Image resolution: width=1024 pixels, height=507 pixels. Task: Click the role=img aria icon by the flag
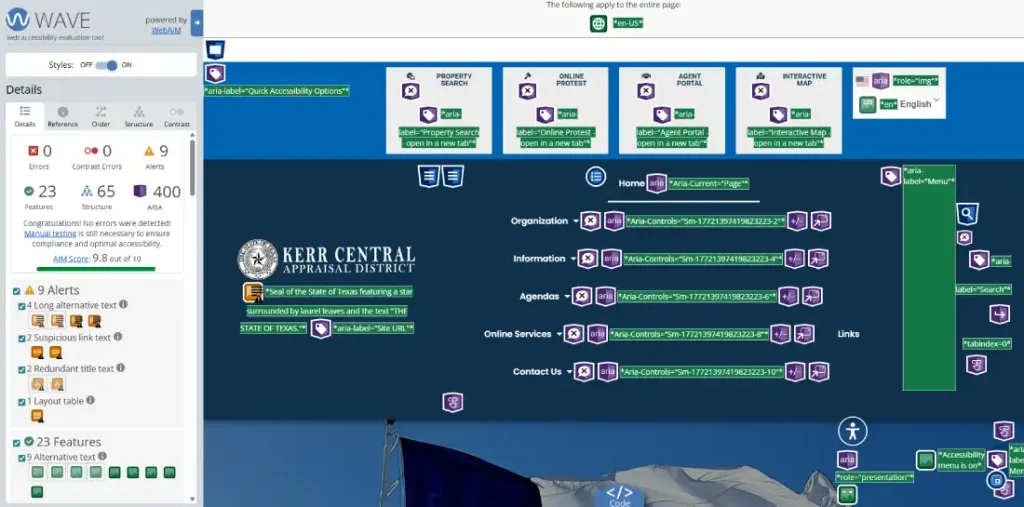click(881, 81)
